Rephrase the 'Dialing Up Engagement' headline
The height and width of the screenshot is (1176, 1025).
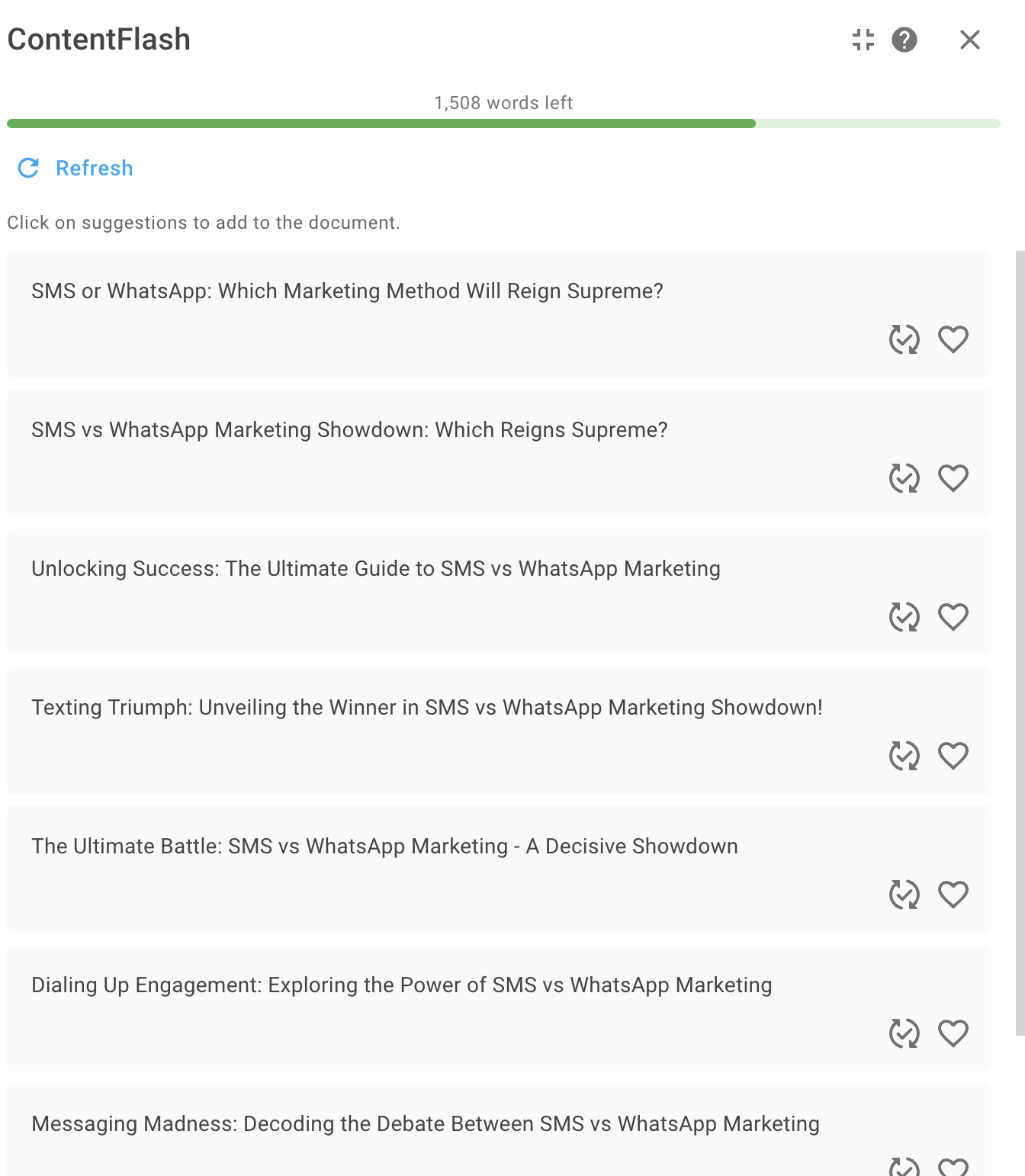pos(905,1033)
